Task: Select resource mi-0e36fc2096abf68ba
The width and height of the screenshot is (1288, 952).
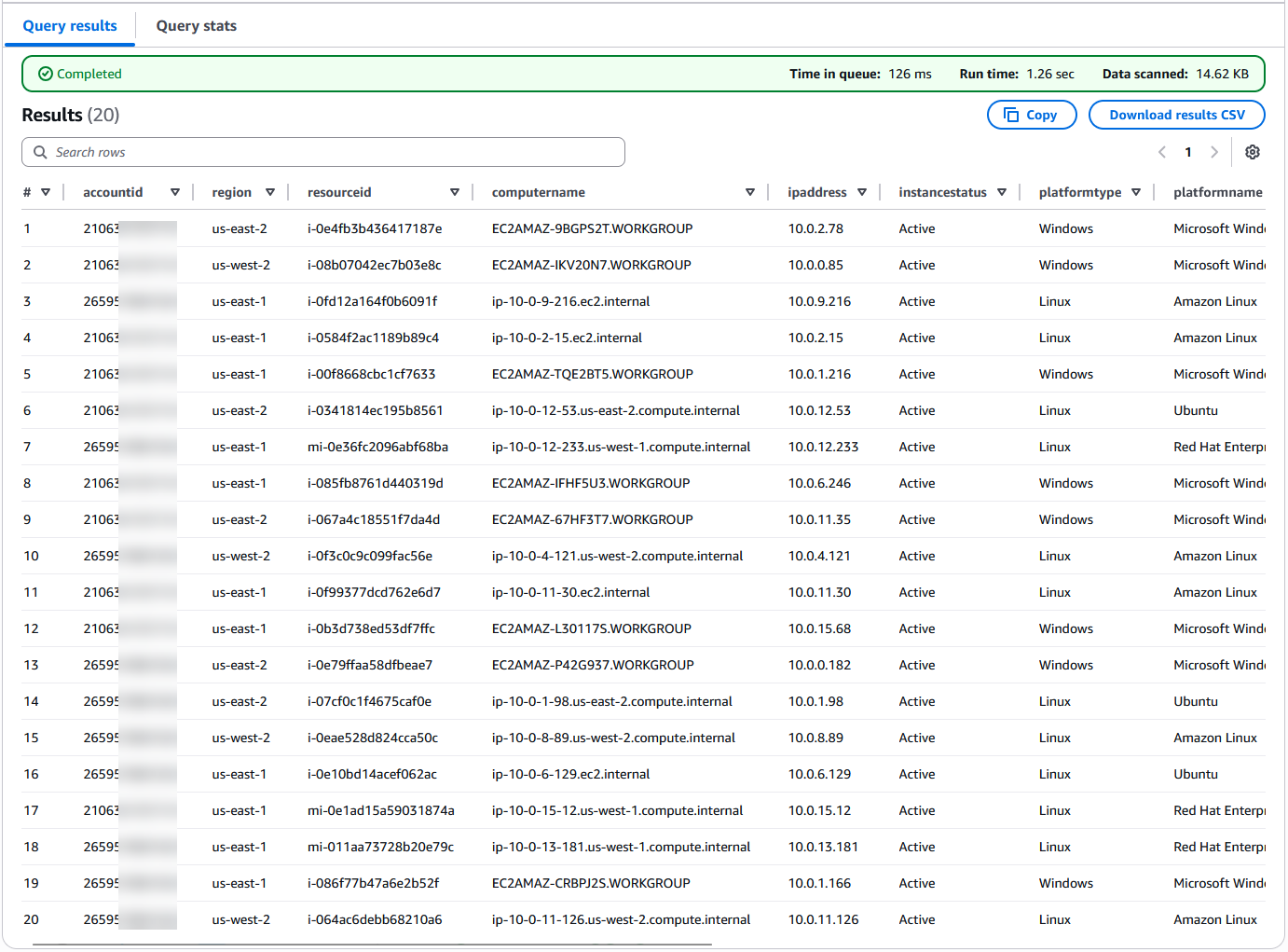Action: coord(378,447)
